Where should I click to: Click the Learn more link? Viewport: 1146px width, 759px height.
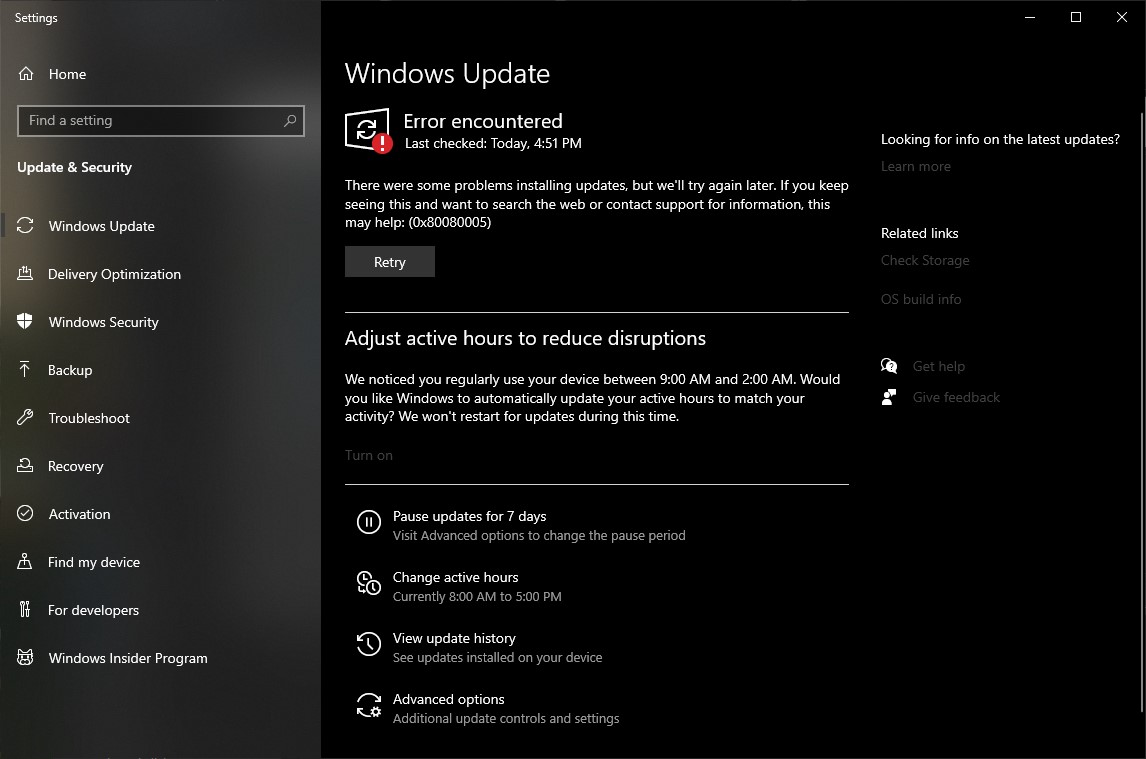click(x=915, y=166)
